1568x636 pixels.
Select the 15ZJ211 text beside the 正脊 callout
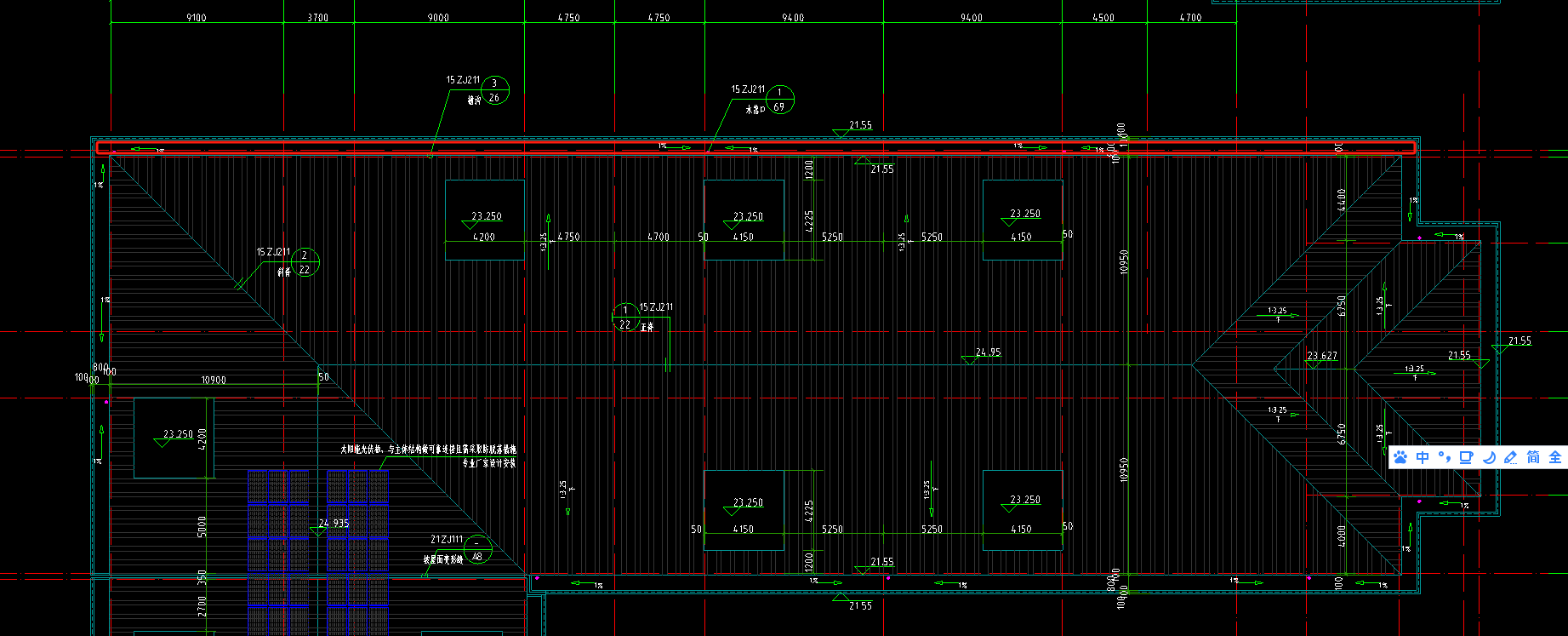click(x=656, y=307)
